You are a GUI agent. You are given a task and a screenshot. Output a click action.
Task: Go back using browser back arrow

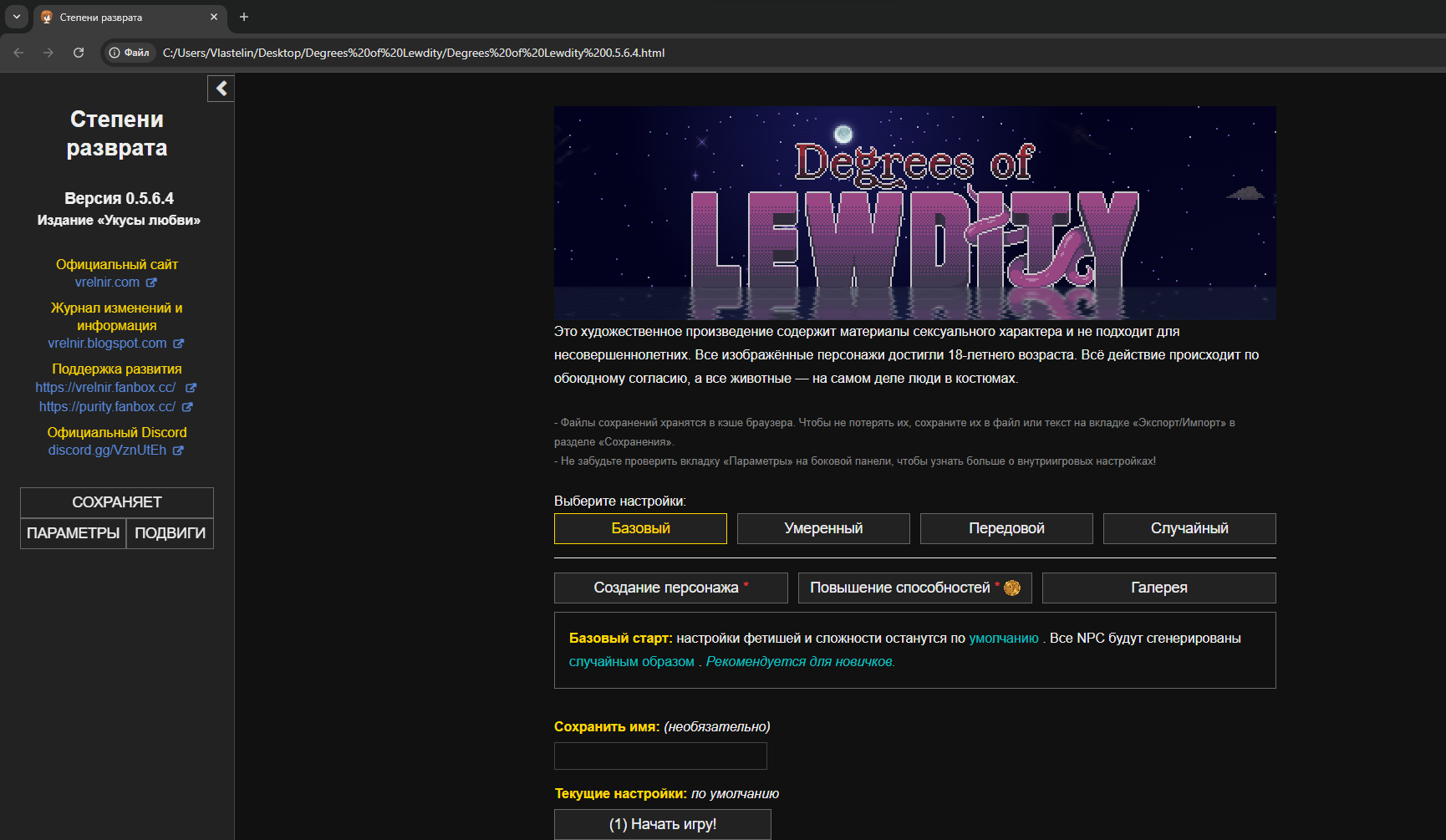coord(18,53)
